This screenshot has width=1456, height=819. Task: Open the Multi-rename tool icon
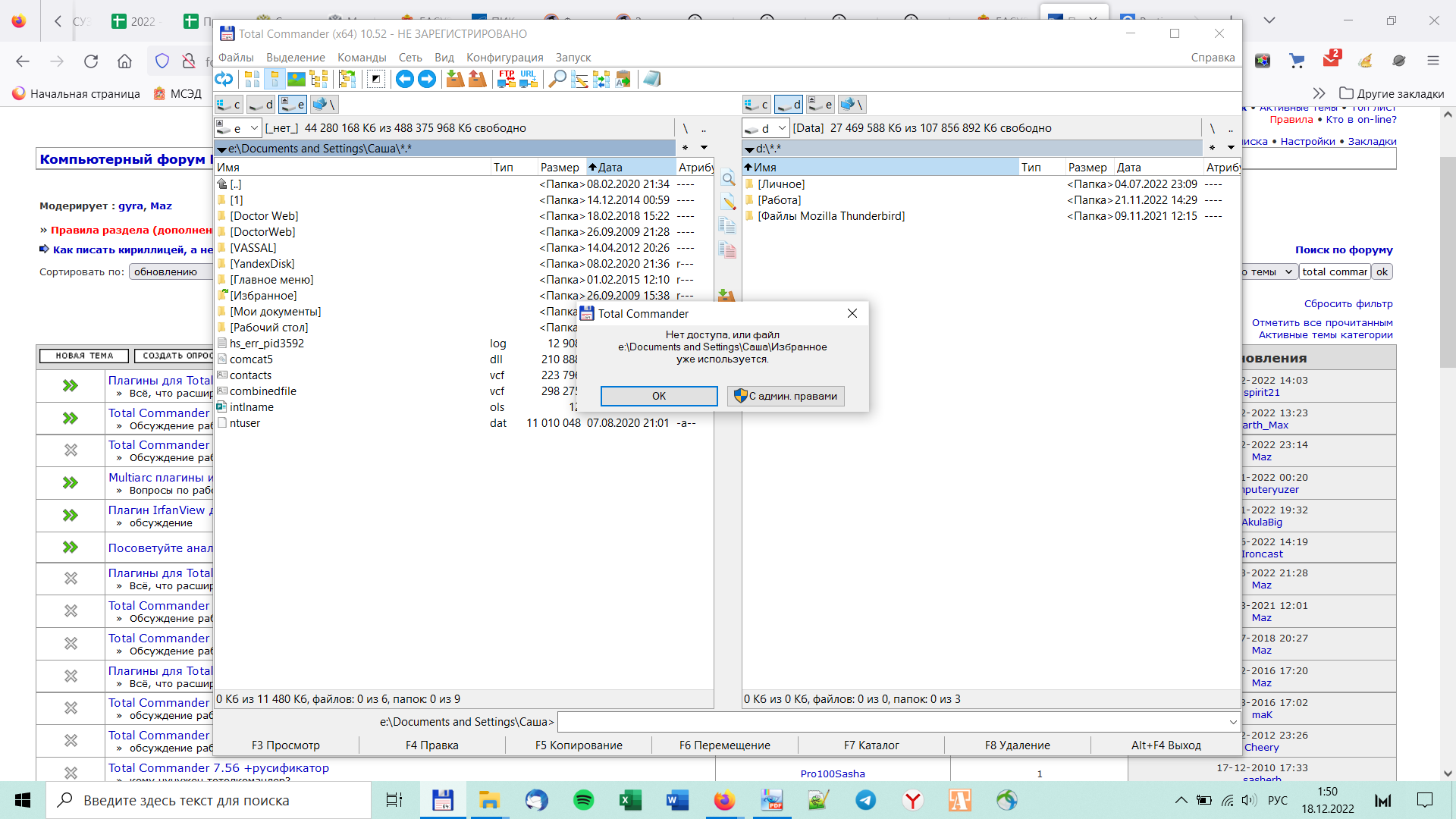[x=579, y=79]
